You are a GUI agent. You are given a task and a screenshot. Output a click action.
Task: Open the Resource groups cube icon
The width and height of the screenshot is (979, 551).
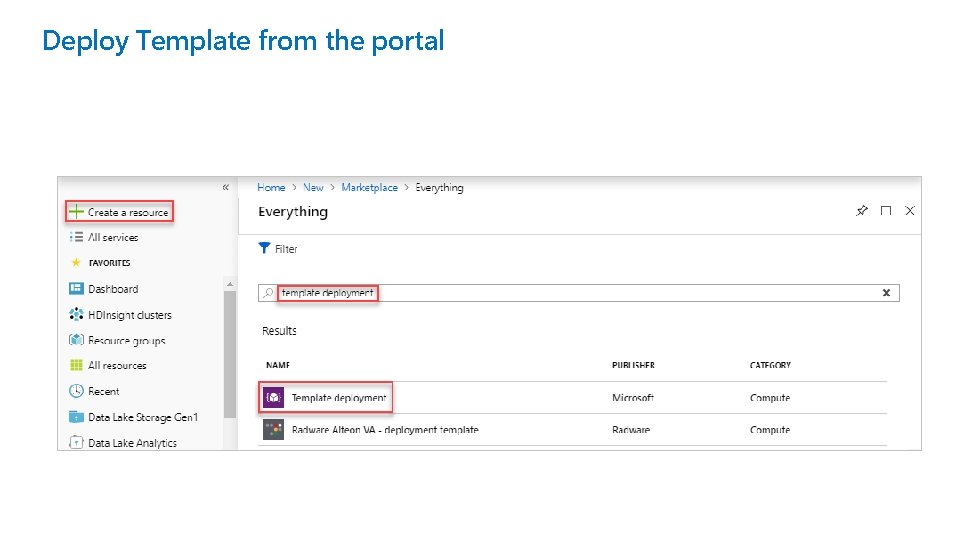(76, 341)
